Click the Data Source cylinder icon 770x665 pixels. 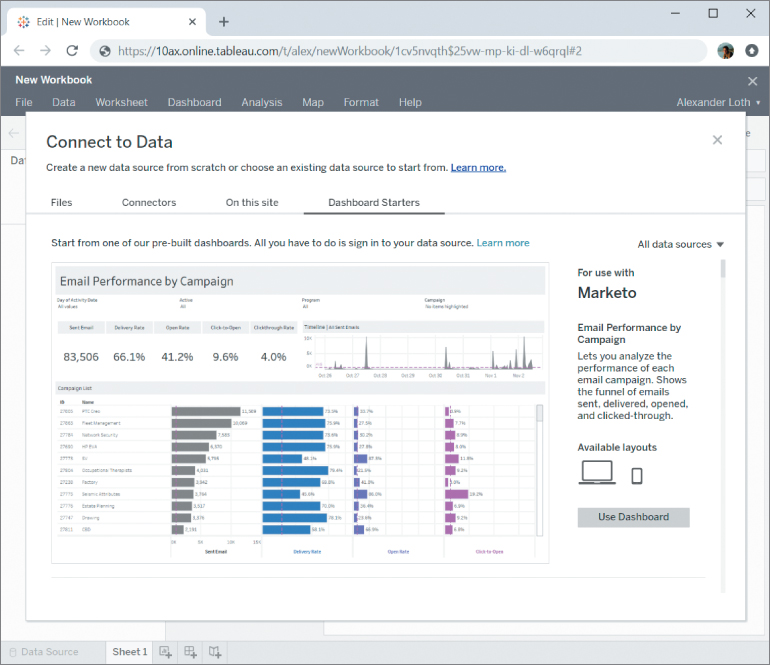[x=13, y=652]
